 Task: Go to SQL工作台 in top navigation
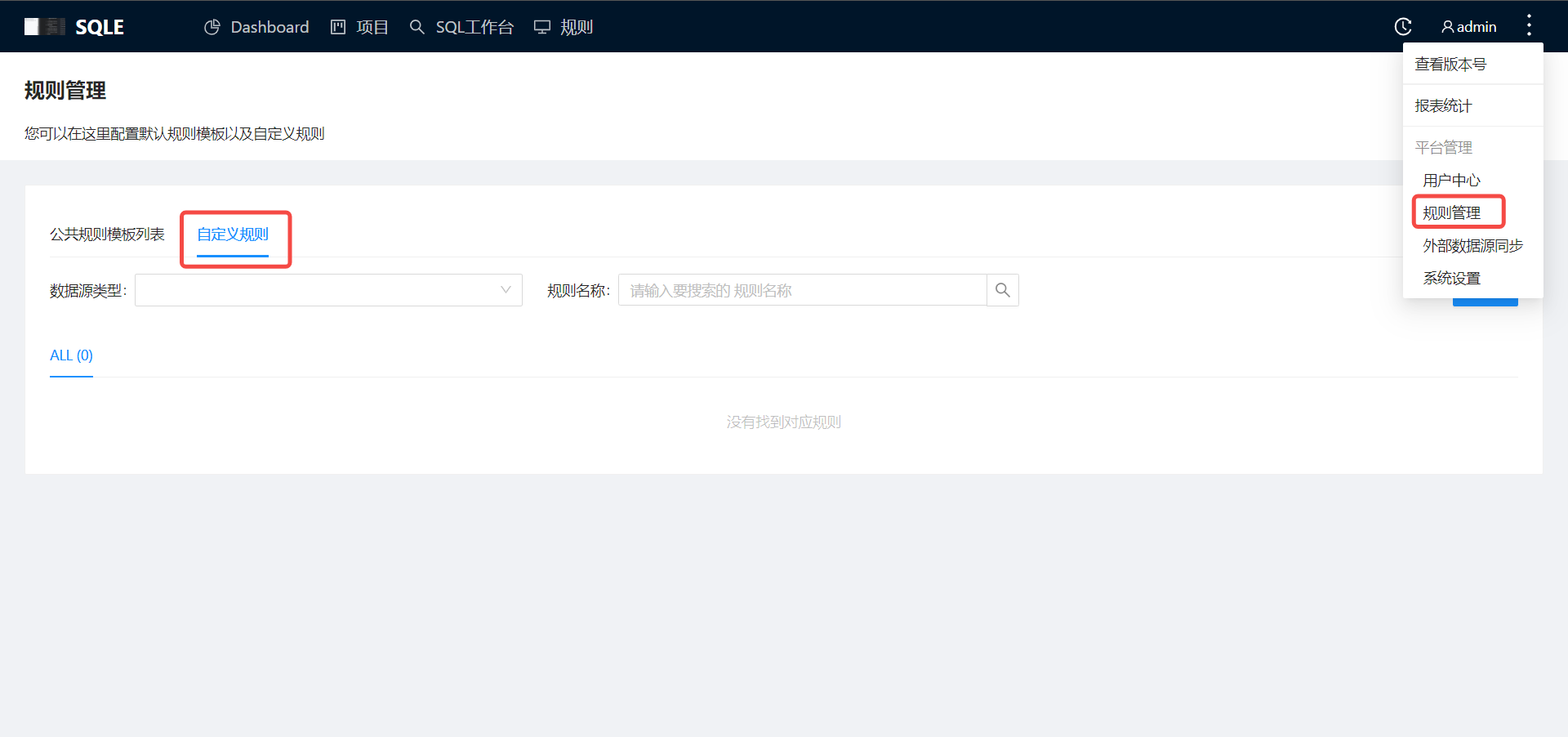pyautogui.click(x=461, y=27)
